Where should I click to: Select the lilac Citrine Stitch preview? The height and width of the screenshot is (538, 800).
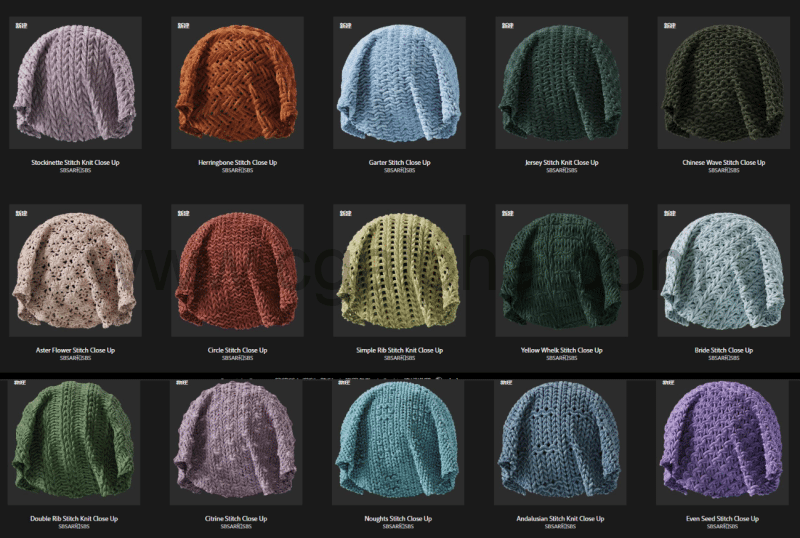click(236, 442)
